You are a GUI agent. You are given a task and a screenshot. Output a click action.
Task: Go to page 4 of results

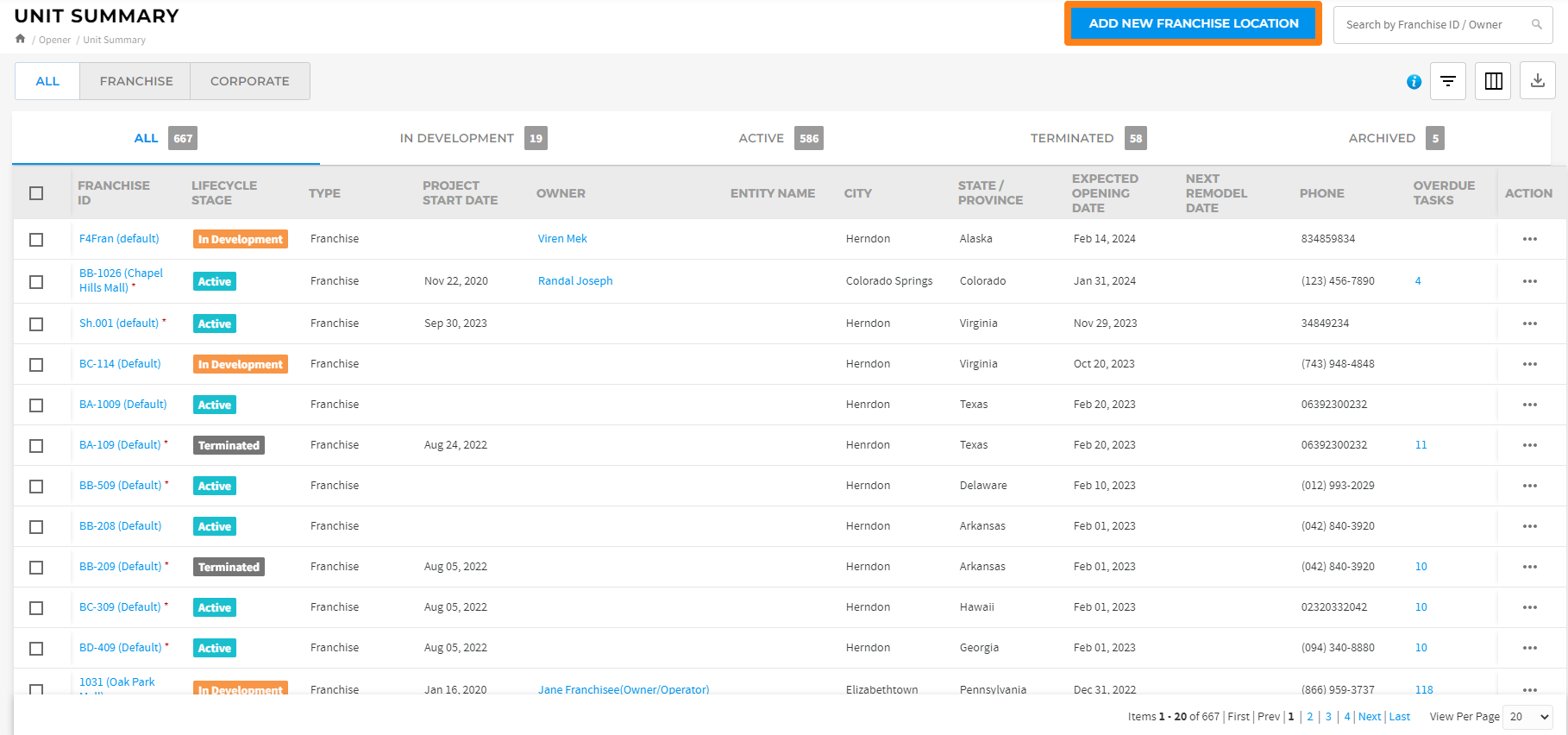1347,717
